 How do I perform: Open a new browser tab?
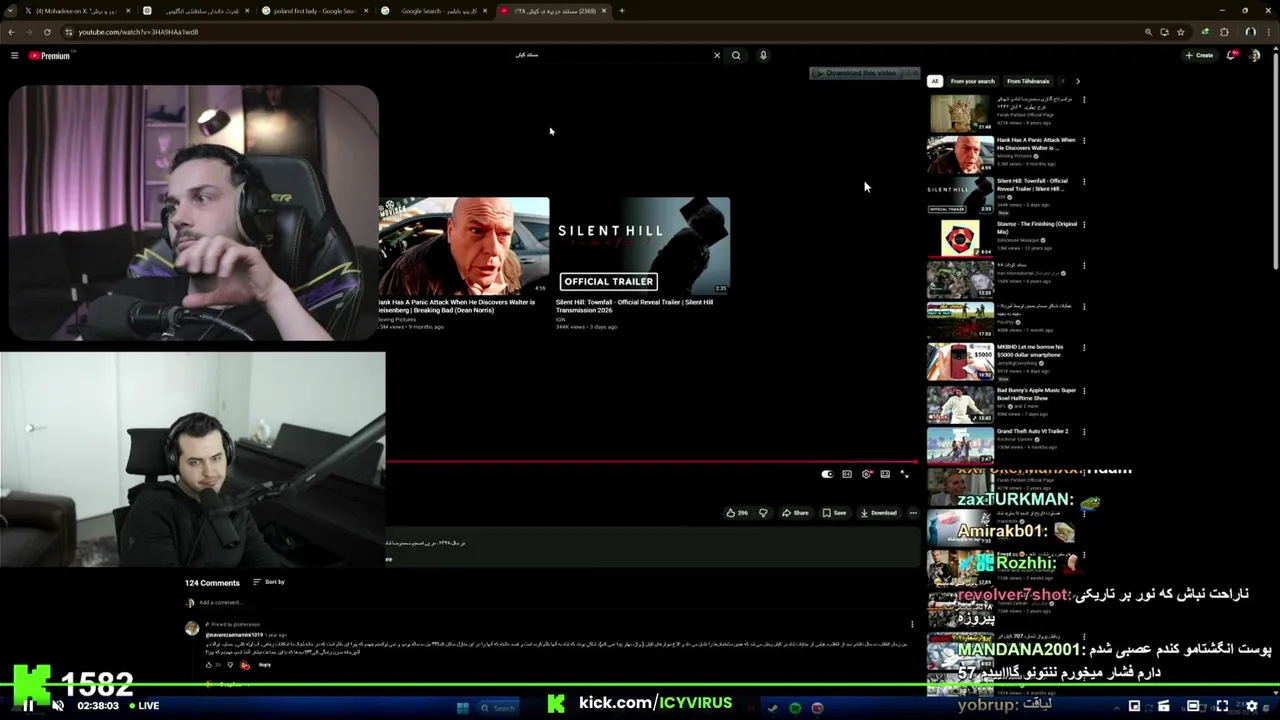tap(621, 11)
